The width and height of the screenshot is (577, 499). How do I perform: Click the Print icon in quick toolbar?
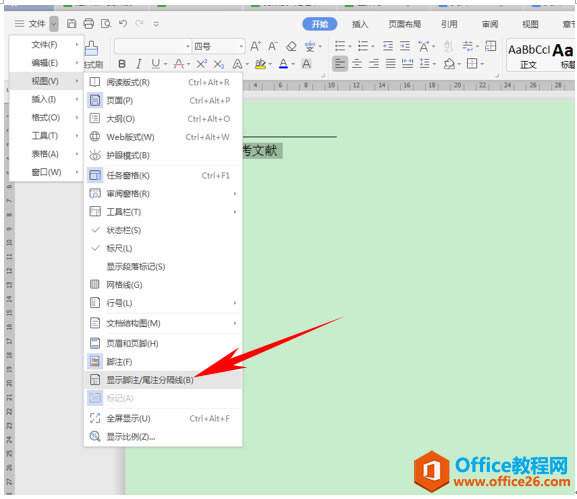88,24
